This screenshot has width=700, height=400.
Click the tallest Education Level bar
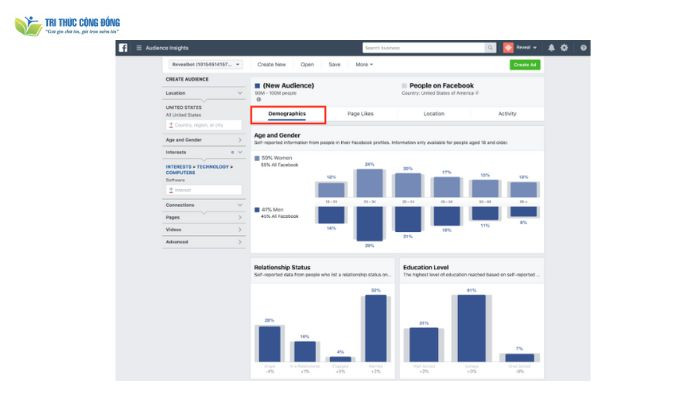click(x=471, y=328)
